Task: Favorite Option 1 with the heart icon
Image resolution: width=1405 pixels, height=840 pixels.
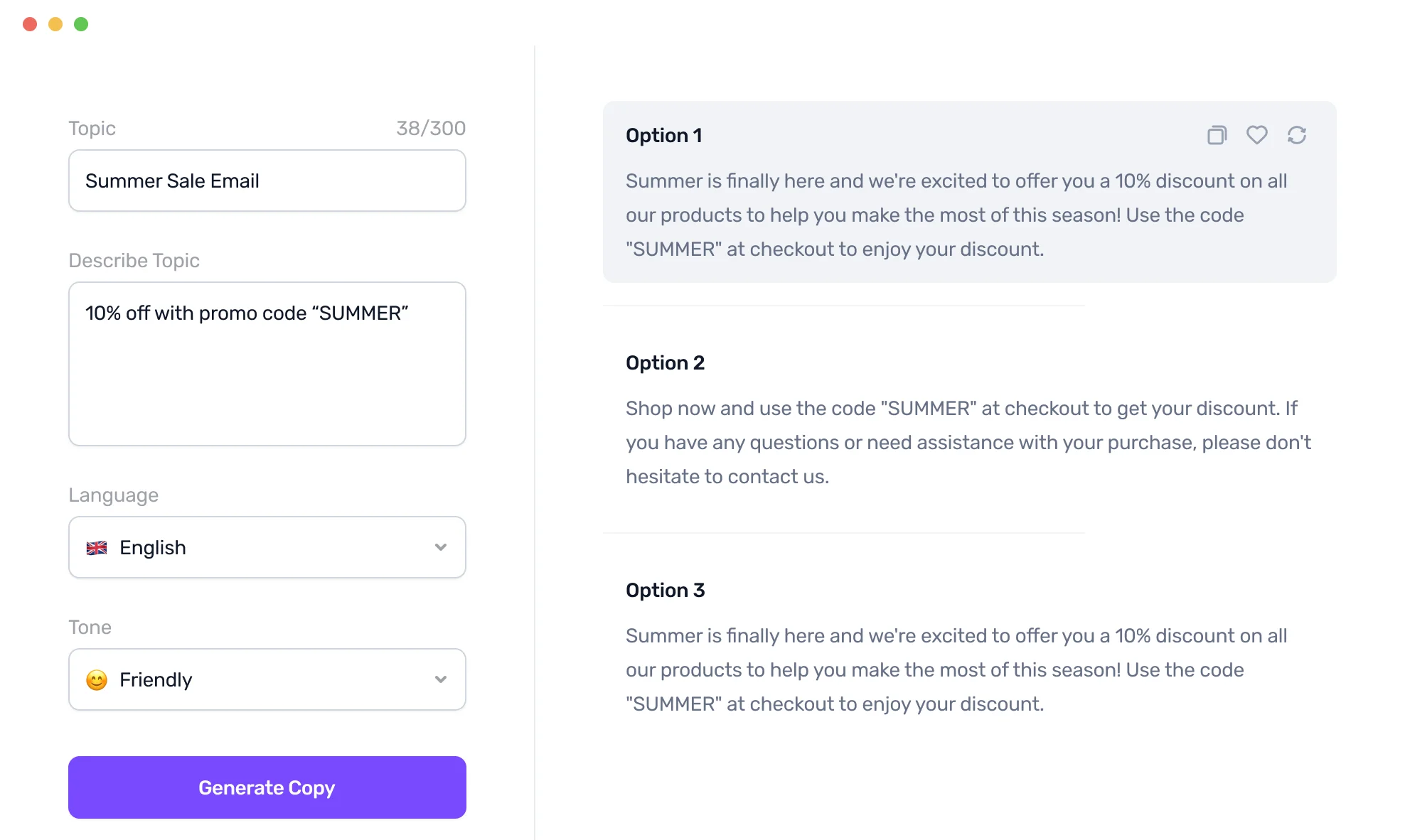Action: 1256,135
